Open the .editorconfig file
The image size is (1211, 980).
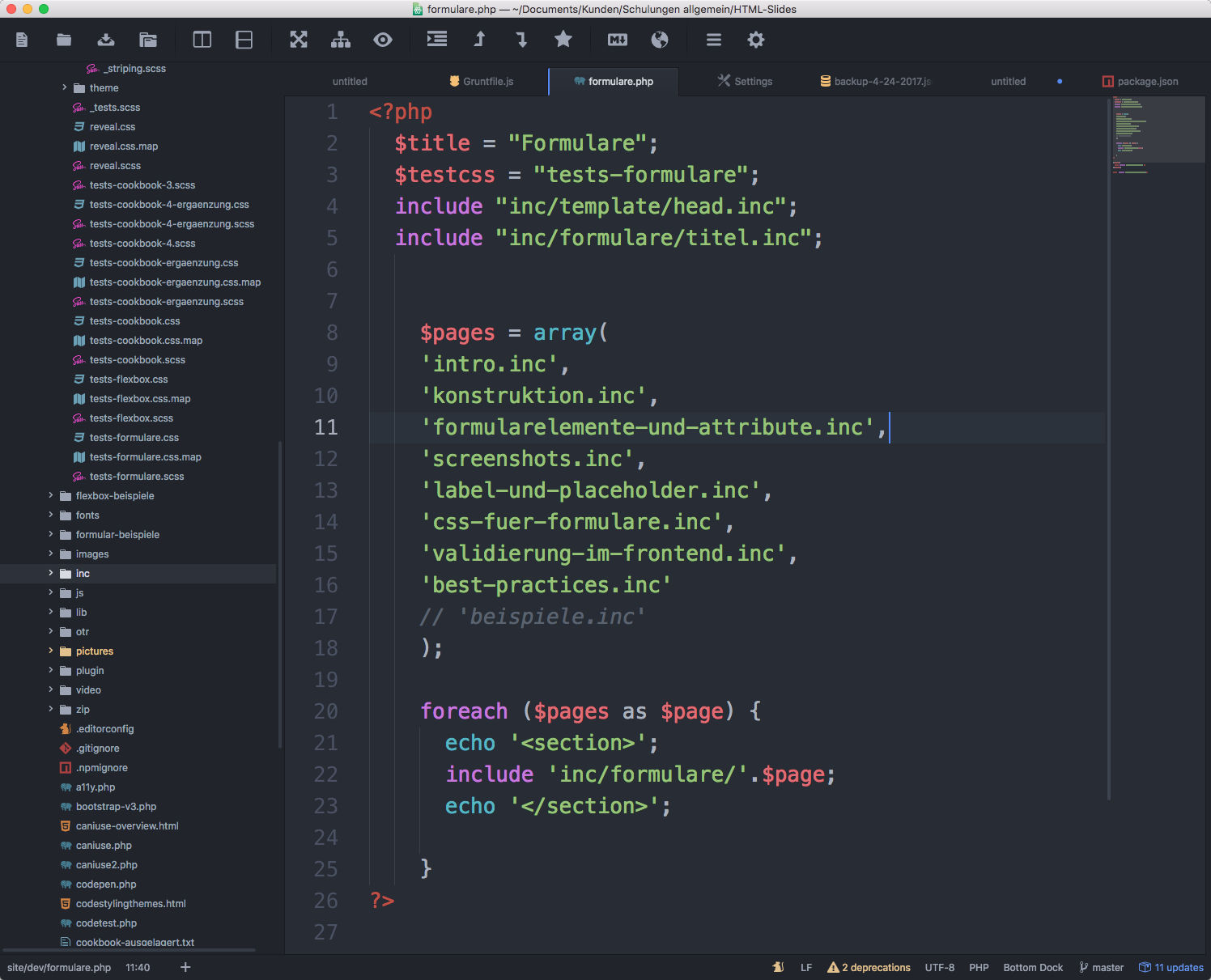[x=104, y=729]
